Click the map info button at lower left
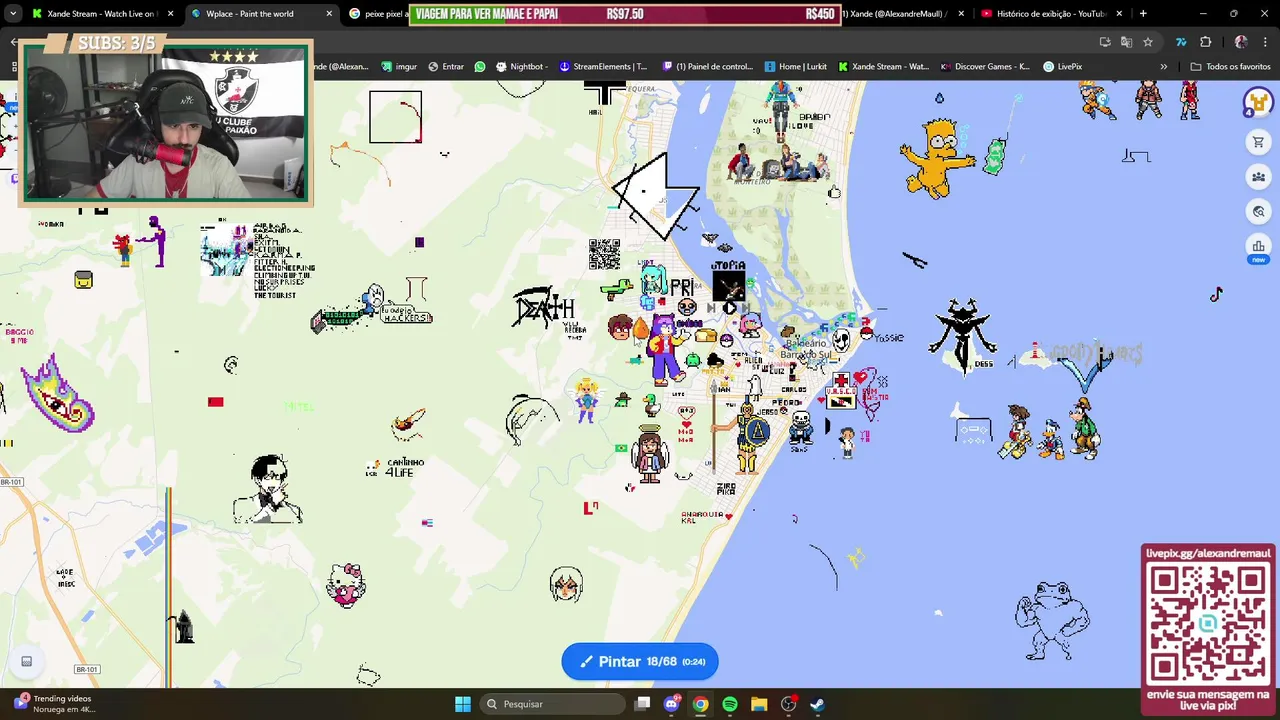 pos(27,661)
